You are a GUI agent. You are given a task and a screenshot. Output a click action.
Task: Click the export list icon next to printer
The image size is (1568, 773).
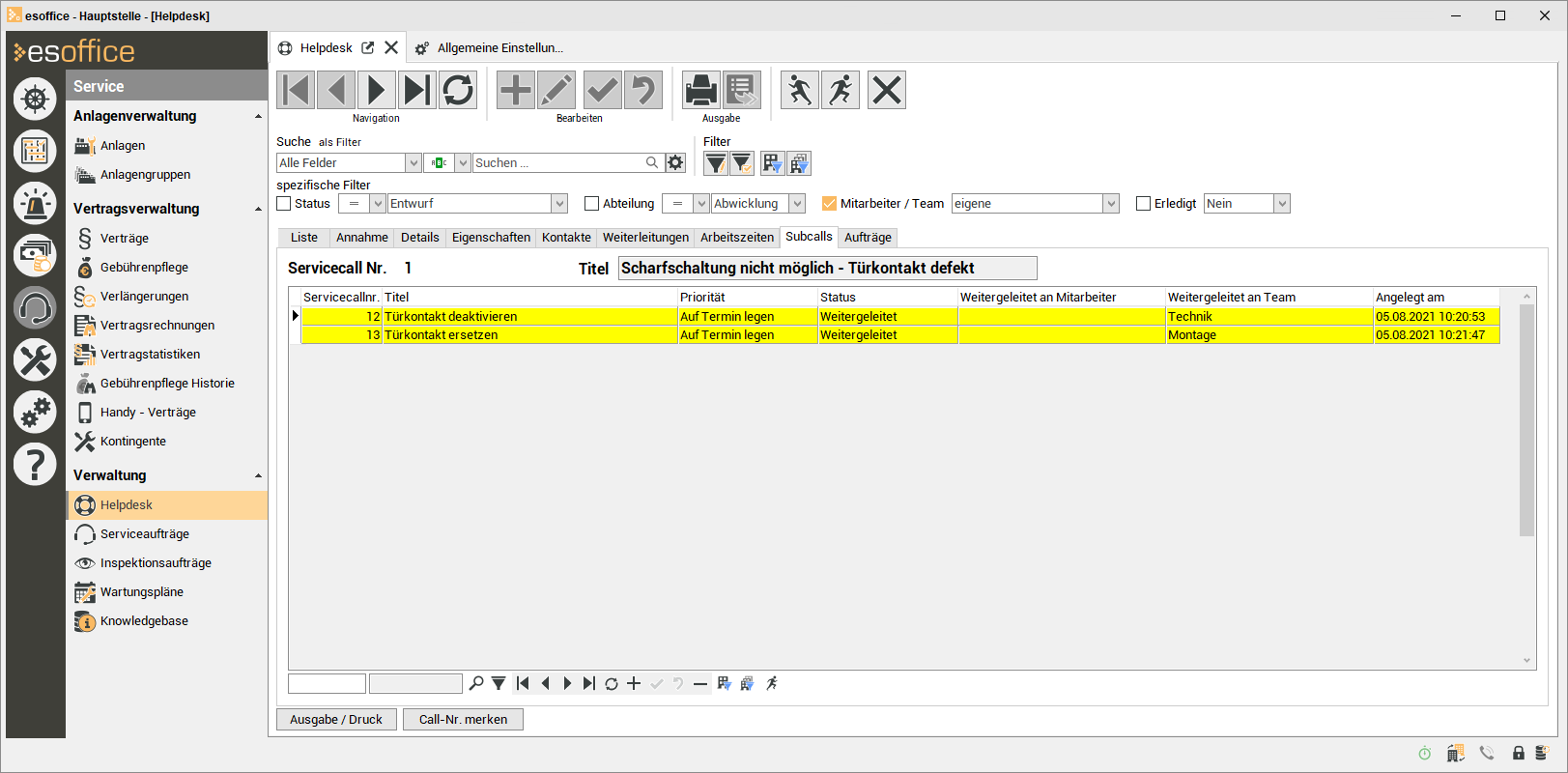coord(742,90)
